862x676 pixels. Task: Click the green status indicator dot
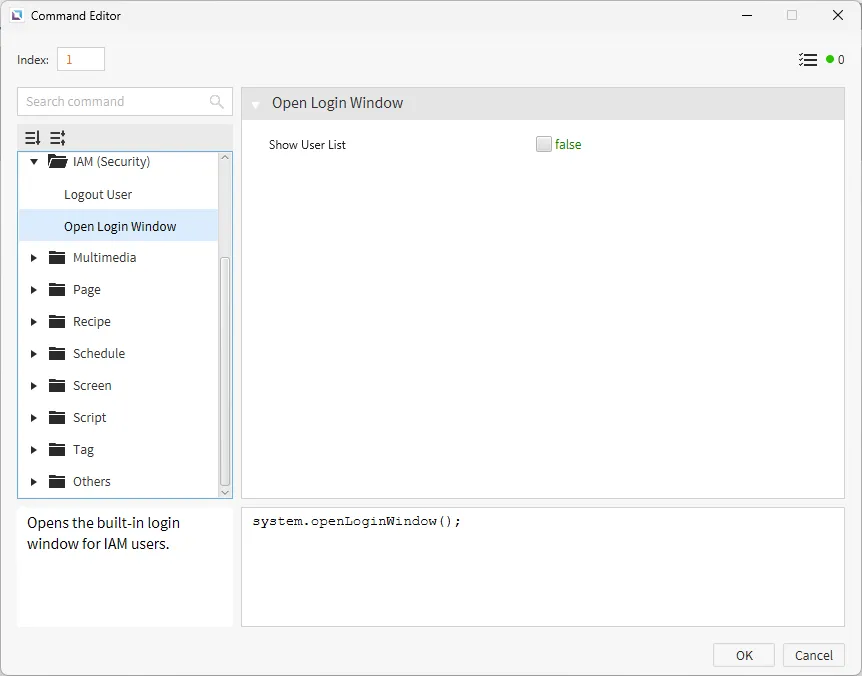tap(830, 60)
